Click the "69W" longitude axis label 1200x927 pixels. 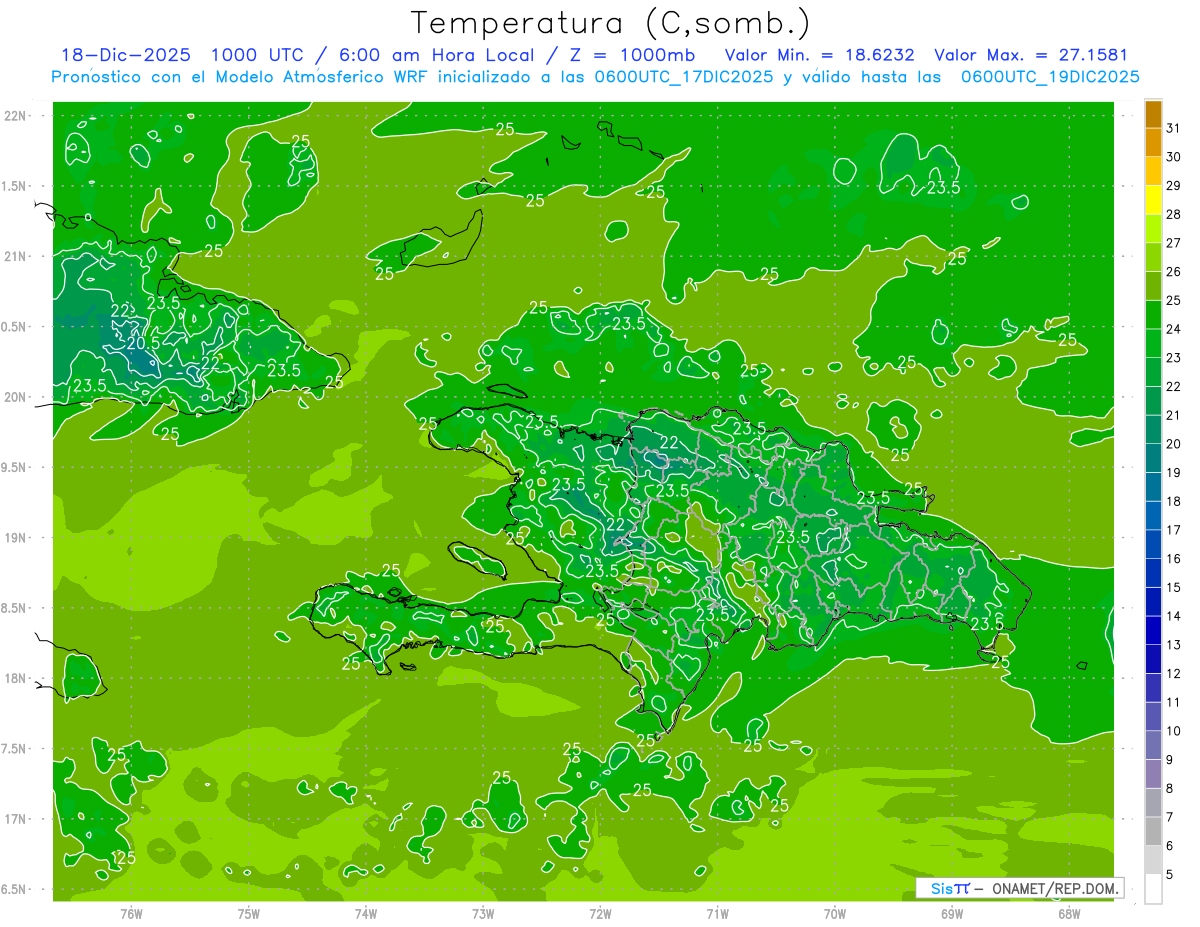[x=952, y=914]
